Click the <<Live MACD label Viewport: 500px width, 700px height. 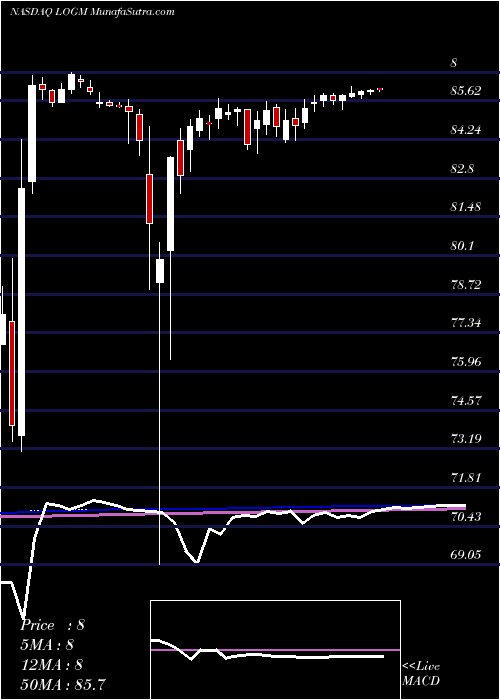coord(421,674)
